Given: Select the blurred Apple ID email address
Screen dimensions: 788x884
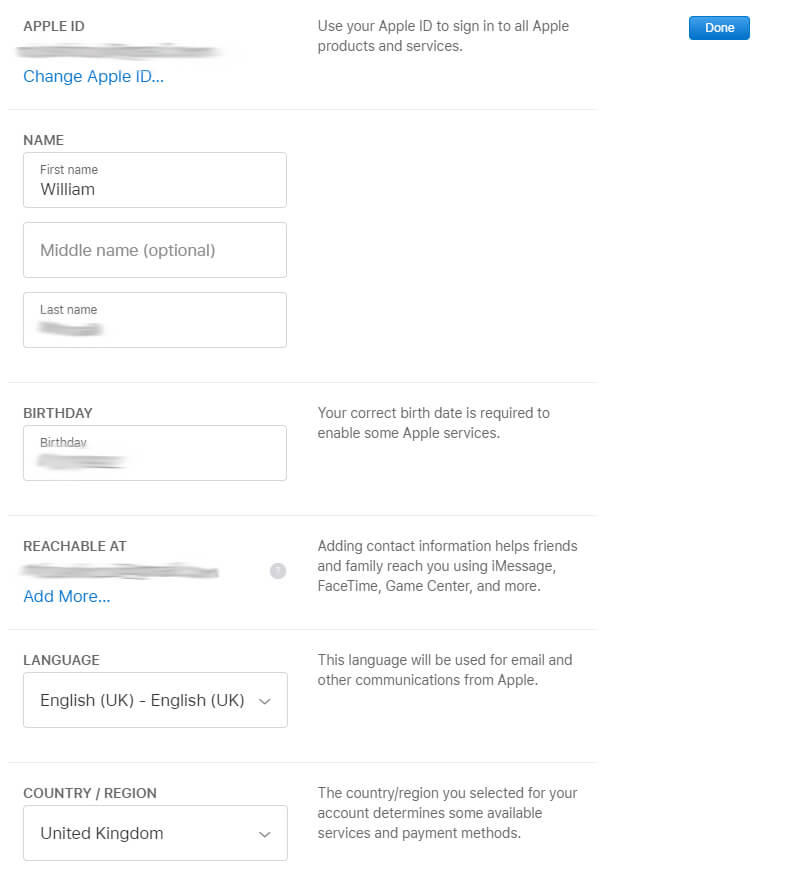Looking at the screenshot, I should point(118,51).
